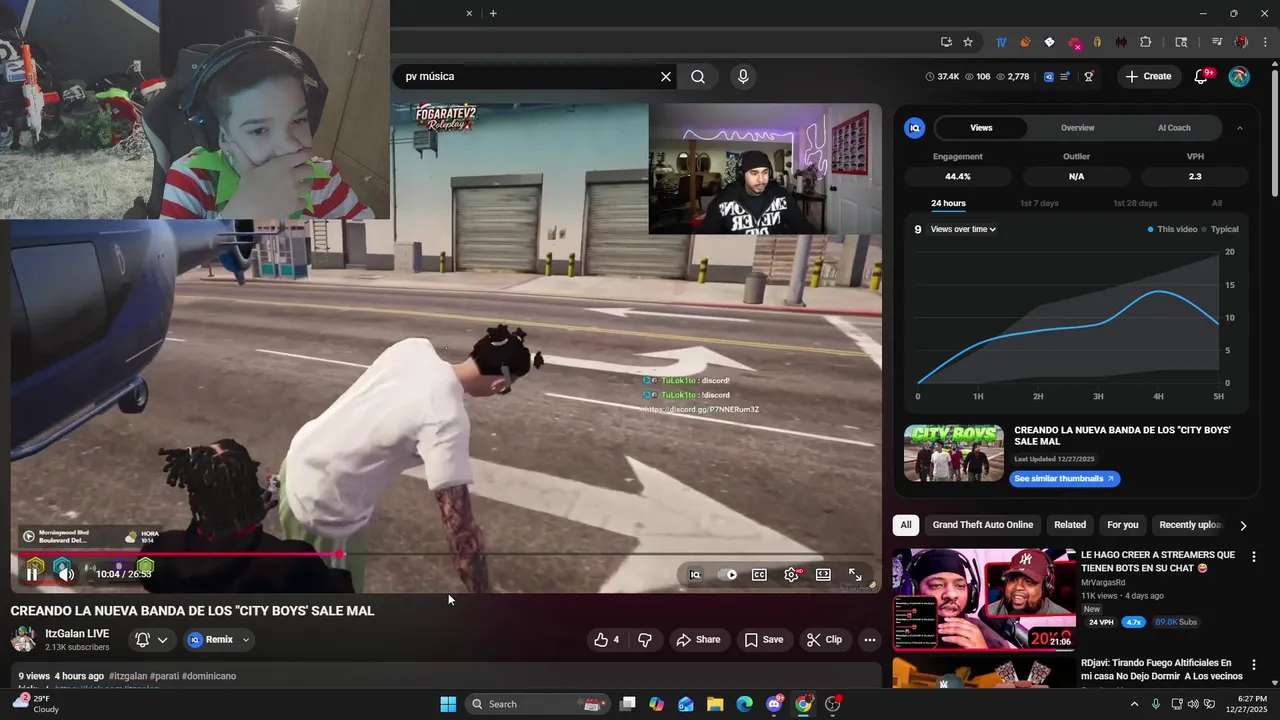Open the Extensions puzzle icon
1280x720 pixels.
[x=1146, y=42]
